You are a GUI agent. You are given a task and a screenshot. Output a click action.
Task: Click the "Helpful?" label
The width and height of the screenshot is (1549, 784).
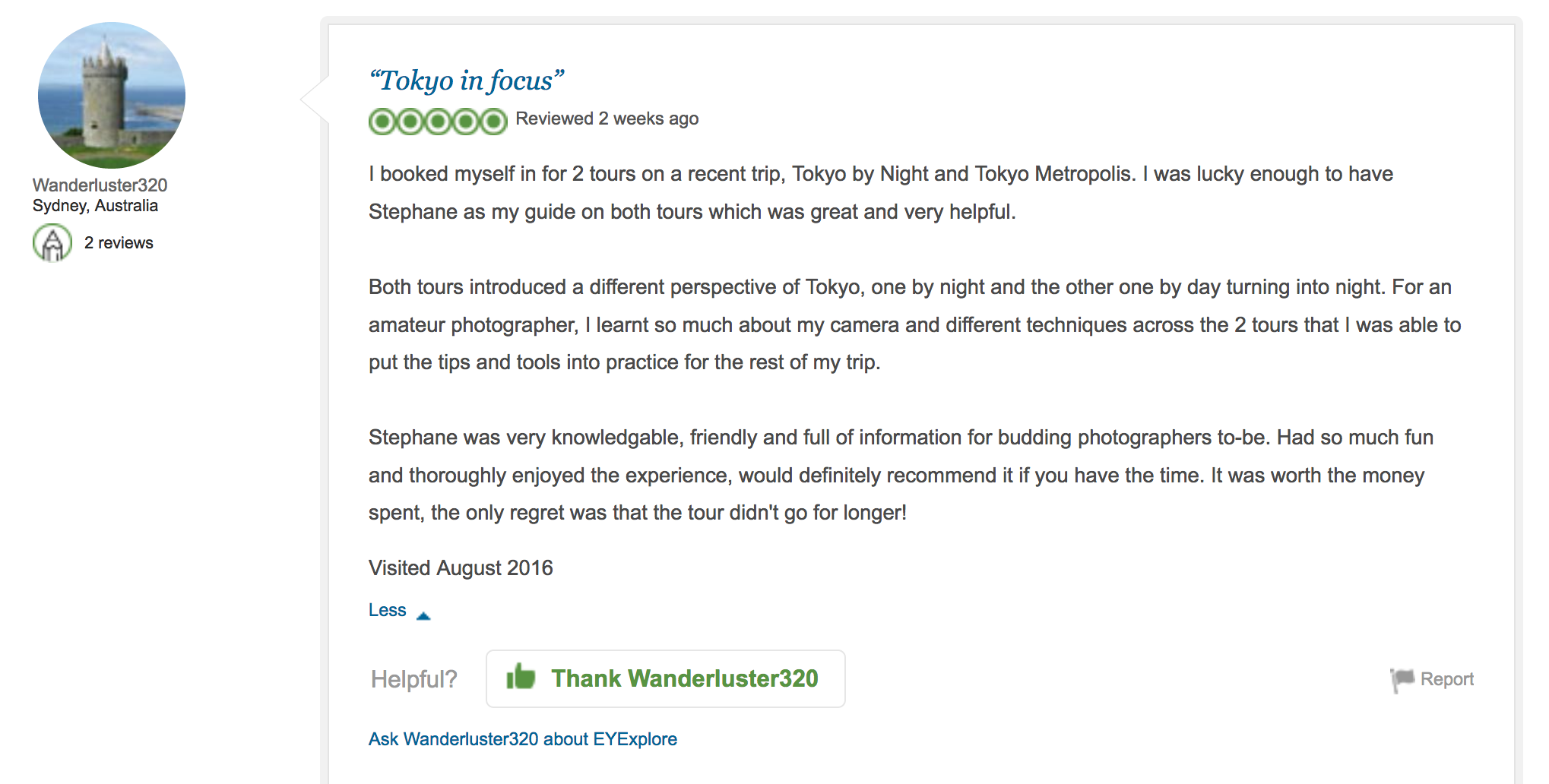pyautogui.click(x=414, y=679)
